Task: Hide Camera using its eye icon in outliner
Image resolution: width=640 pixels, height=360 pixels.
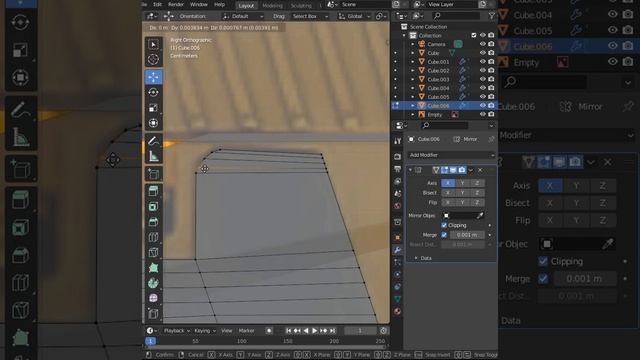Action: [x=482, y=44]
